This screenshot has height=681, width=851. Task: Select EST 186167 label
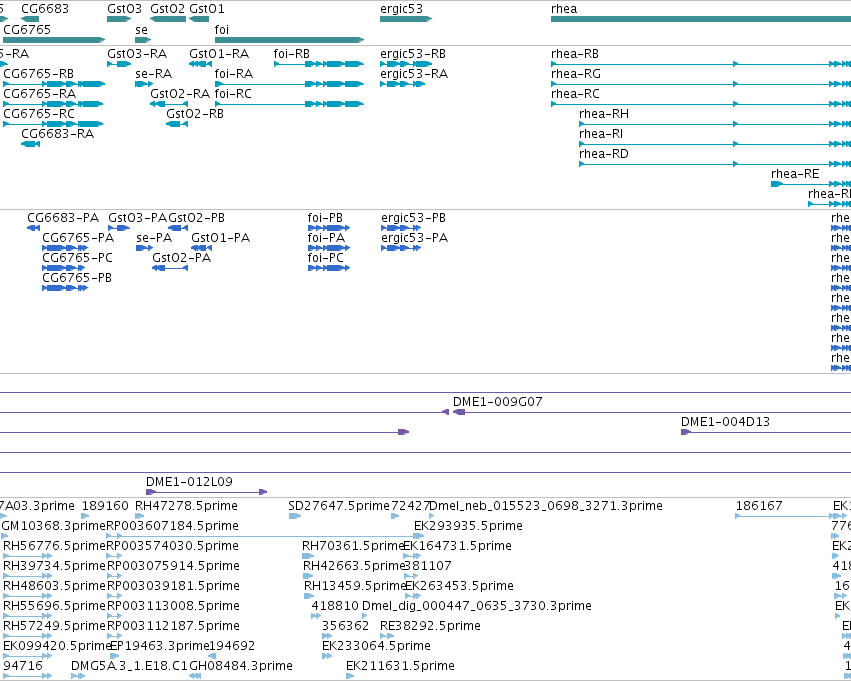[x=759, y=506]
